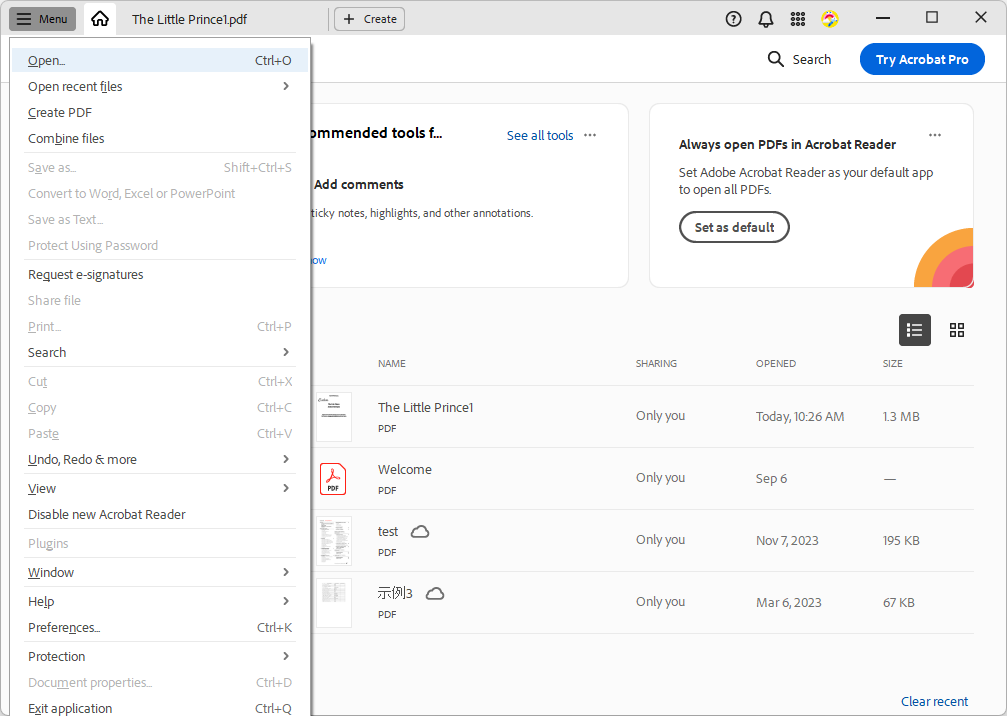Select Create PDF from the menu
The image size is (1007, 716).
coord(60,113)
